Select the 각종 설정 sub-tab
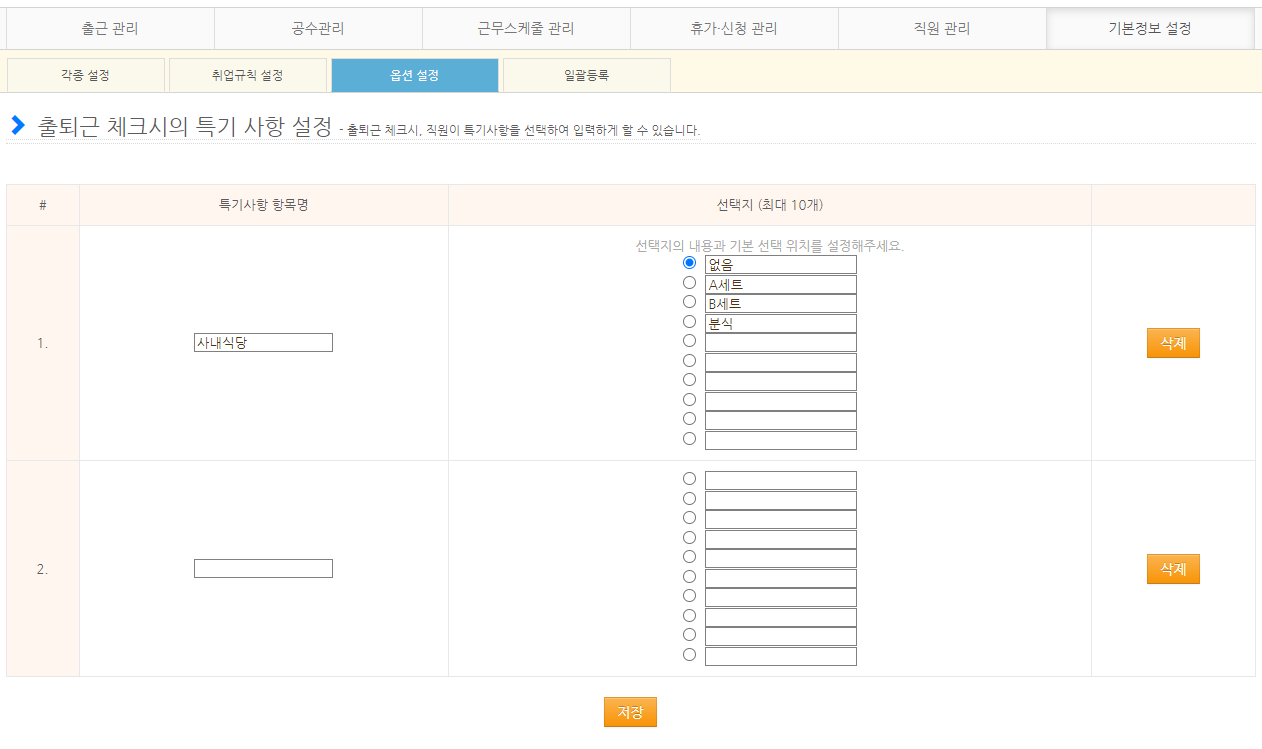 tap(85, 75)
